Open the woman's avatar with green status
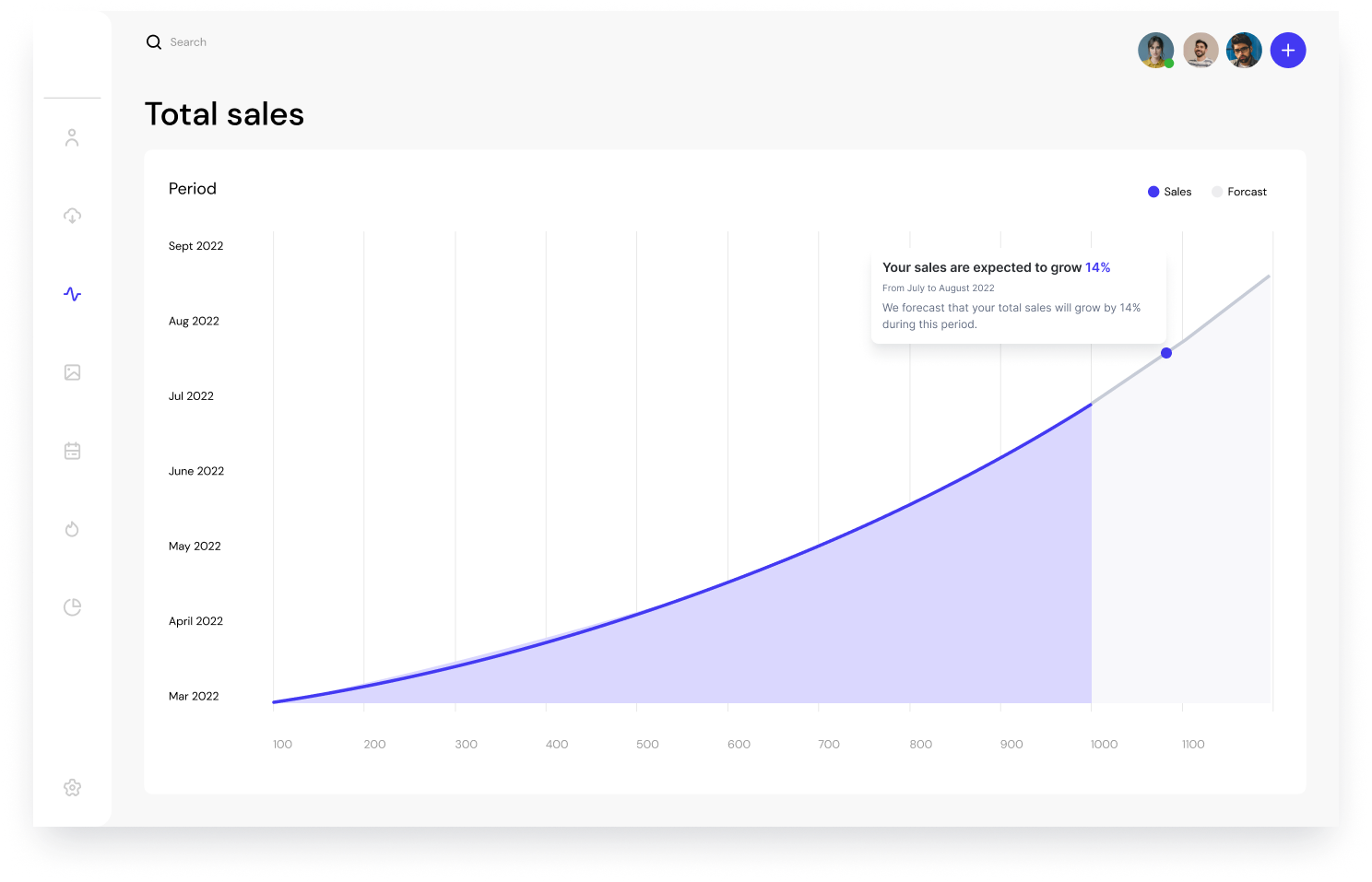1372x882 pixels. [x=1156, y=50]
